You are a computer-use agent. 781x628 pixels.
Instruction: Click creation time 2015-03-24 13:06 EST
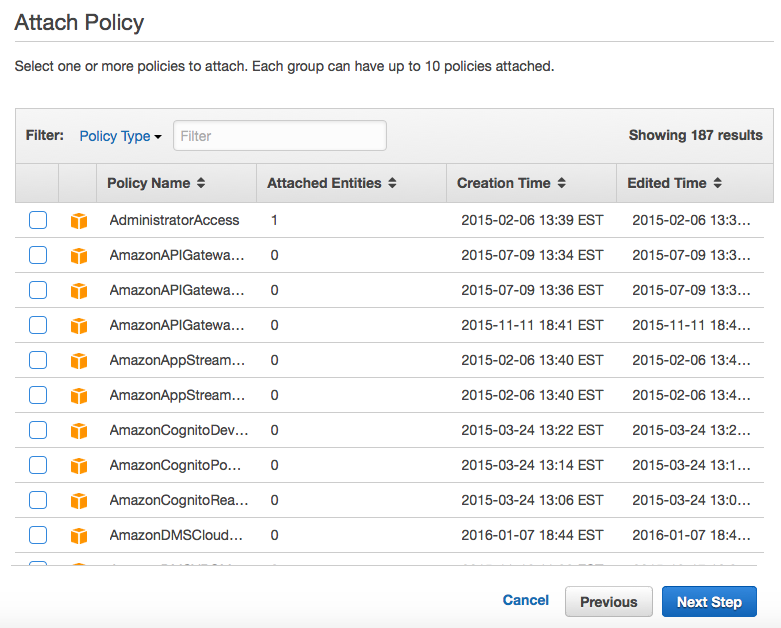pyautogui.click(x=532, y=500)
